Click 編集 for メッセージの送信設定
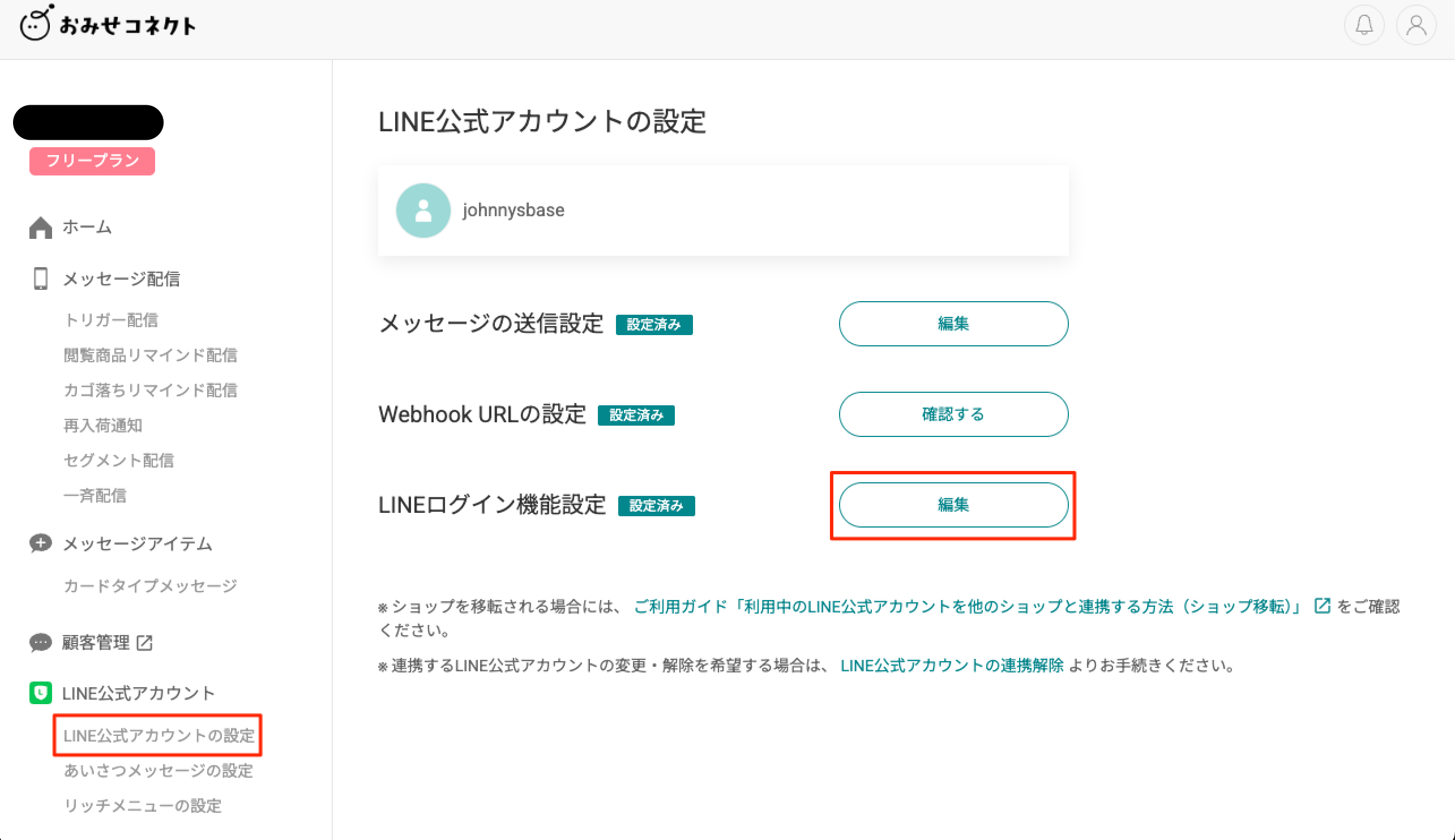Screen dimensions: 1455x840 953,324
